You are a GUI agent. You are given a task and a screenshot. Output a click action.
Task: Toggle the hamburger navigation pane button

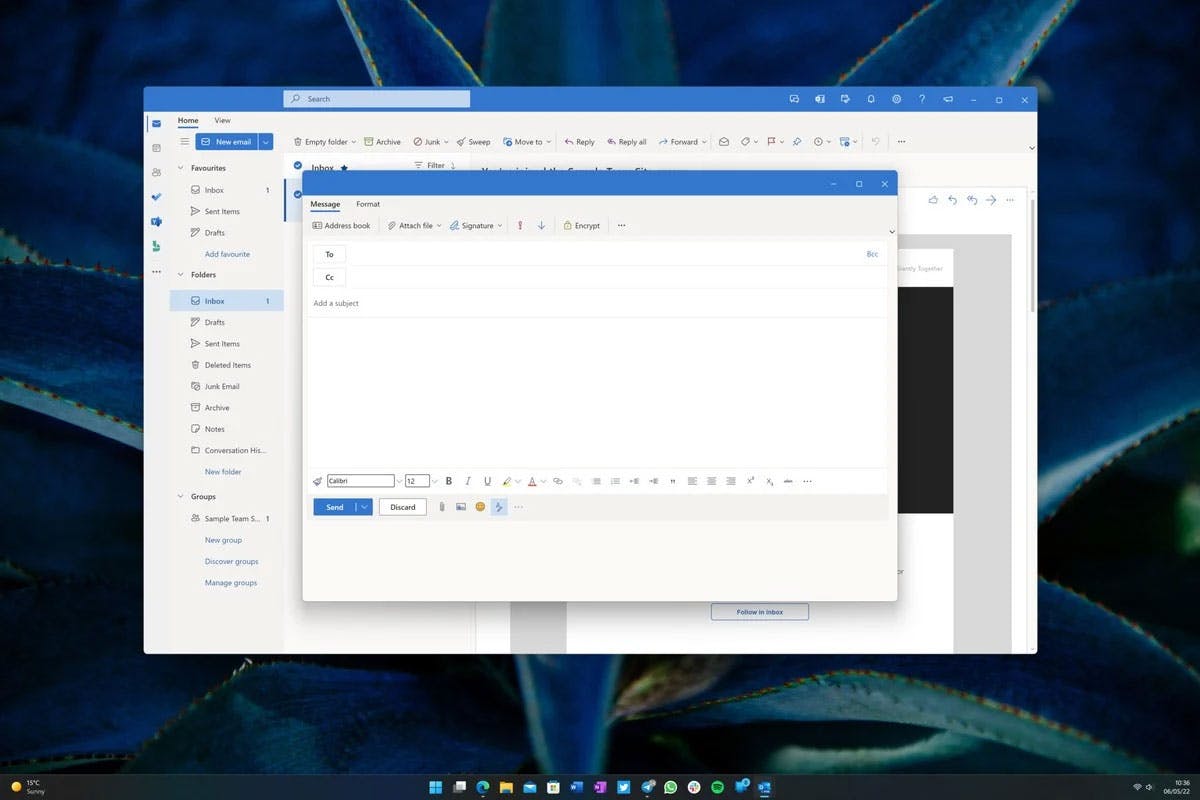184,142
